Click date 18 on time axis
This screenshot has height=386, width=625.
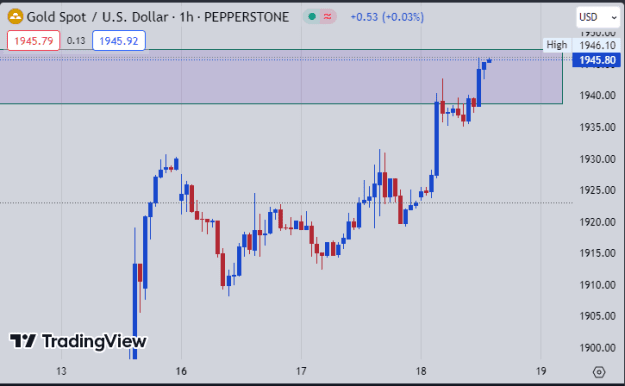pos(421,371)
